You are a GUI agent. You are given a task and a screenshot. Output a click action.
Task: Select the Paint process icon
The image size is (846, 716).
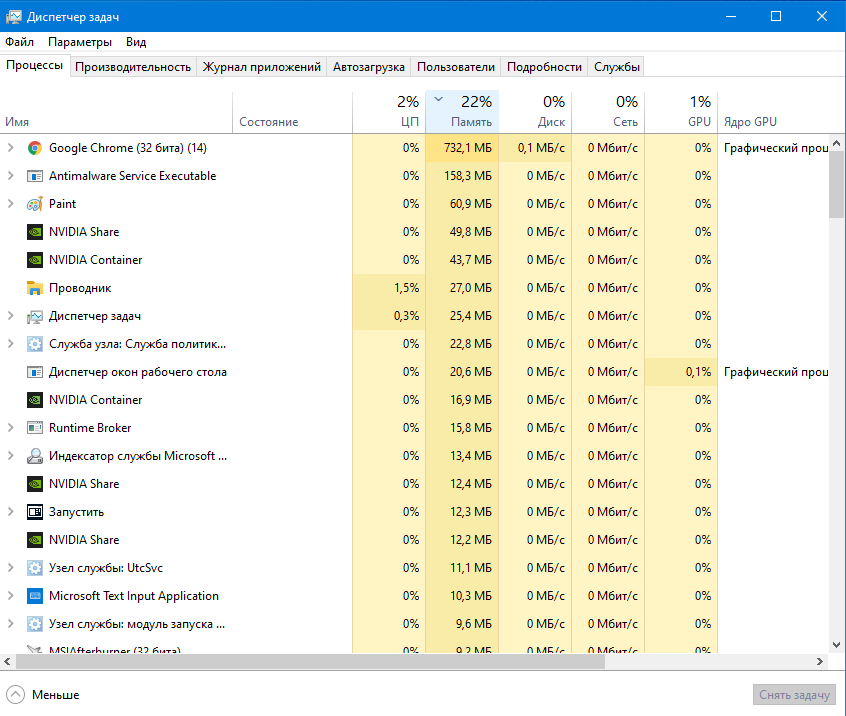[x=35, y=204]
